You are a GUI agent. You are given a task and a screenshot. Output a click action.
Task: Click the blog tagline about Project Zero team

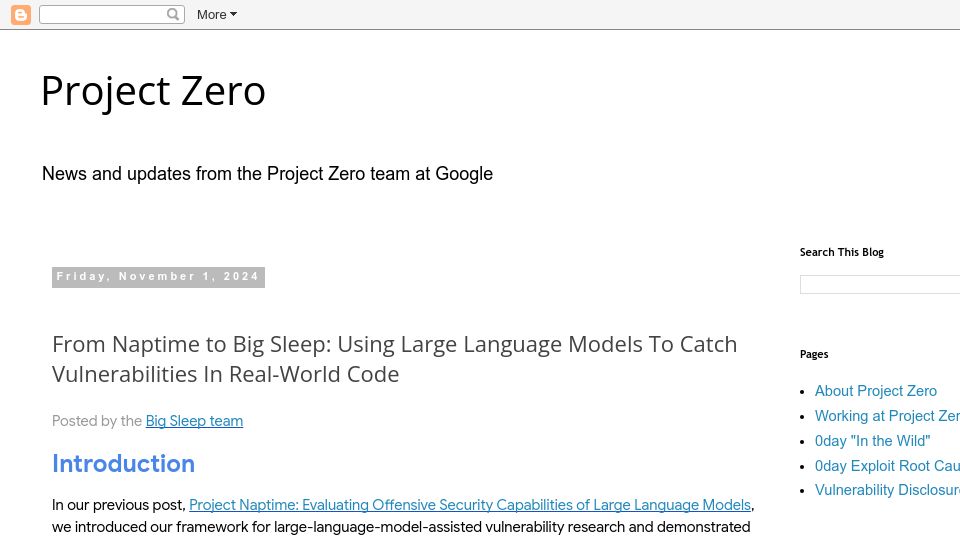click(267, 174)
